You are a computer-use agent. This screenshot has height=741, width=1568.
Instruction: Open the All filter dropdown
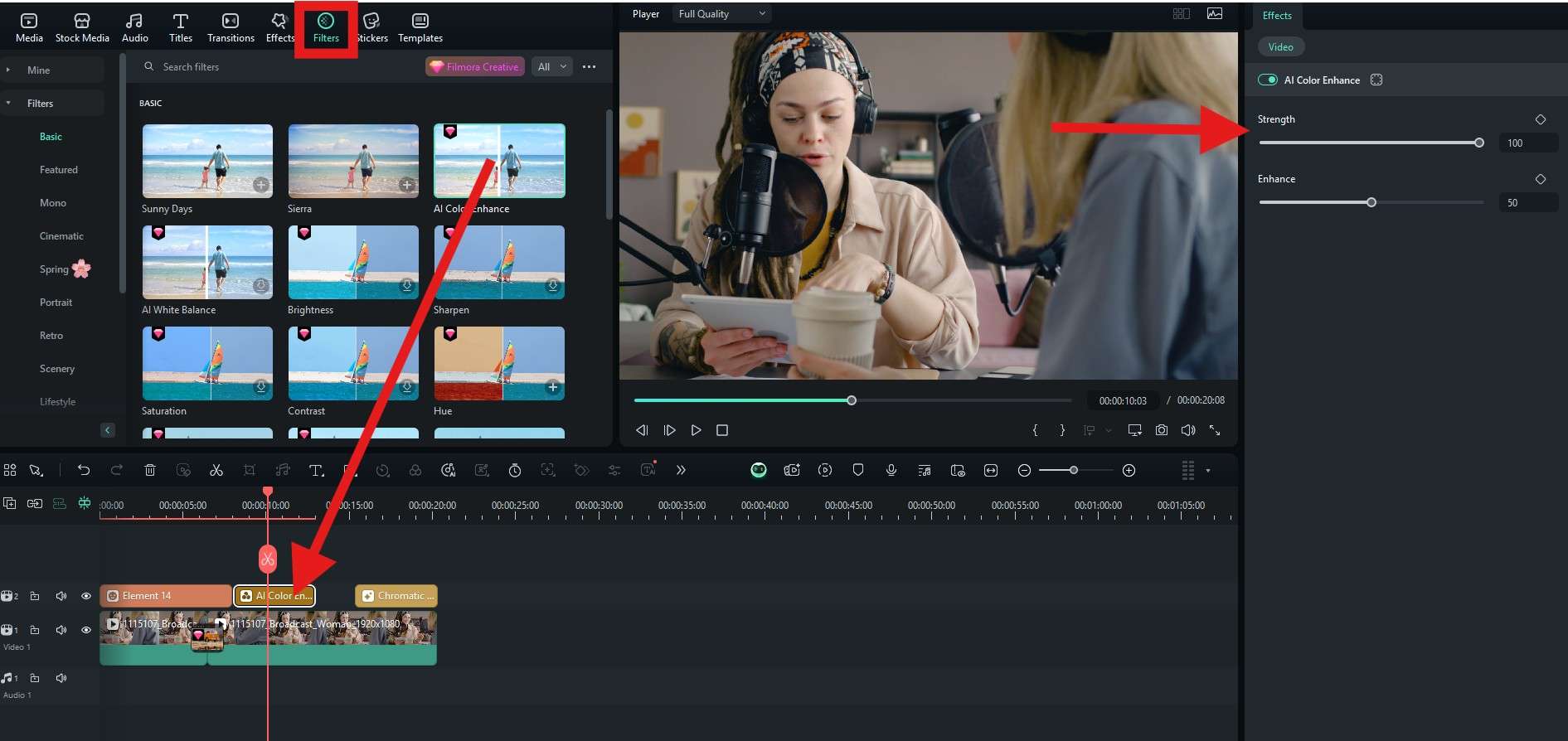(552, 66)
